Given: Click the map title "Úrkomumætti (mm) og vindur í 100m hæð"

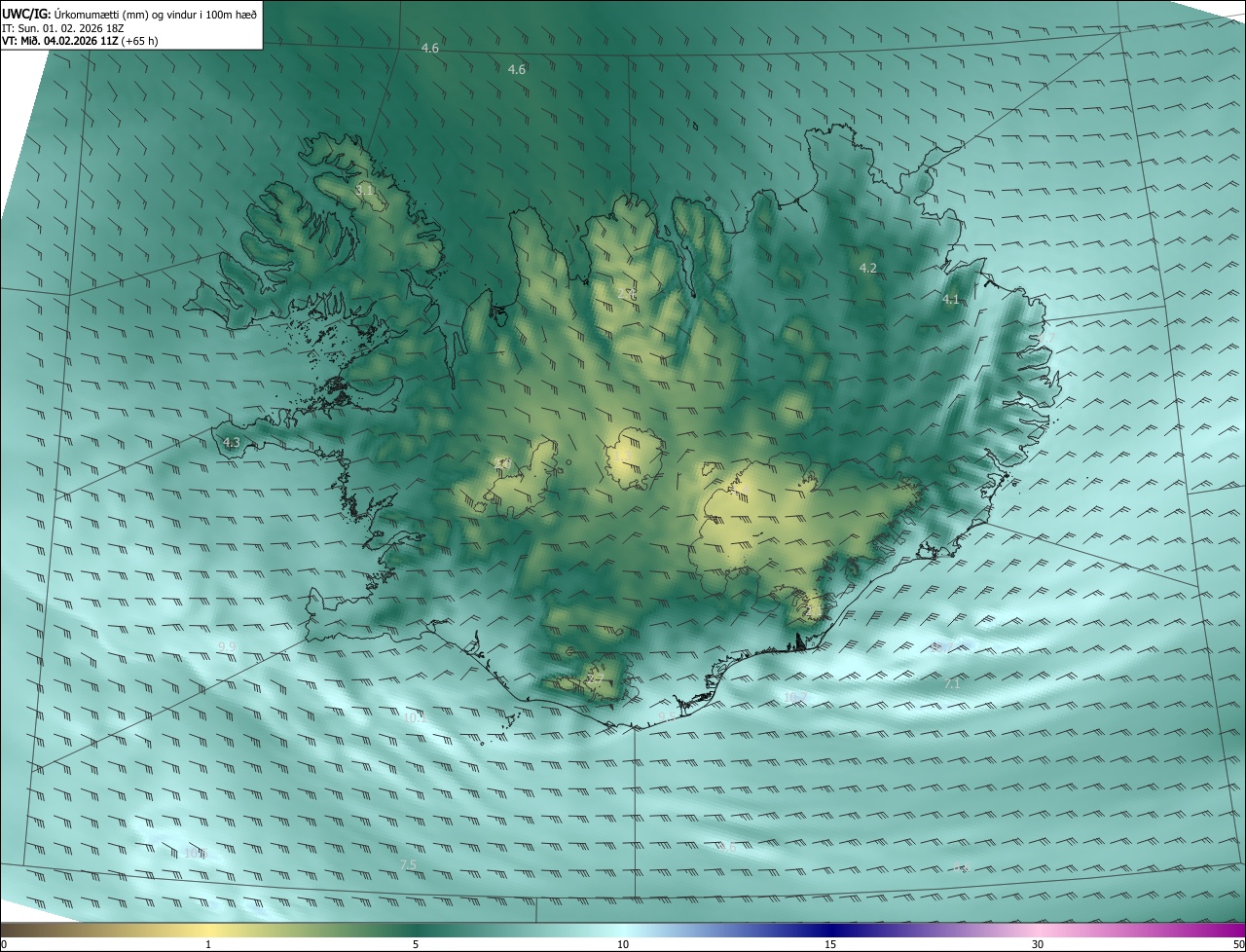Looking at the screenshot, I should point(155,14).
